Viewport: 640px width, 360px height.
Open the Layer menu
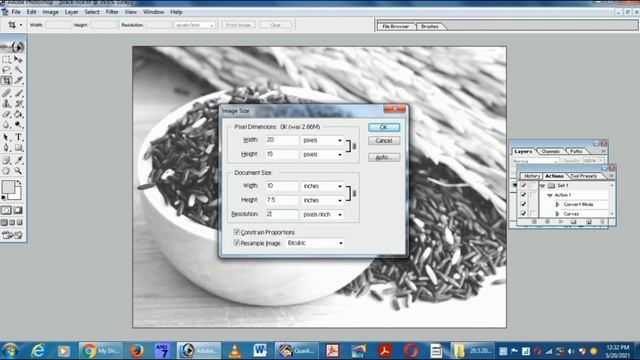(71, 12)
